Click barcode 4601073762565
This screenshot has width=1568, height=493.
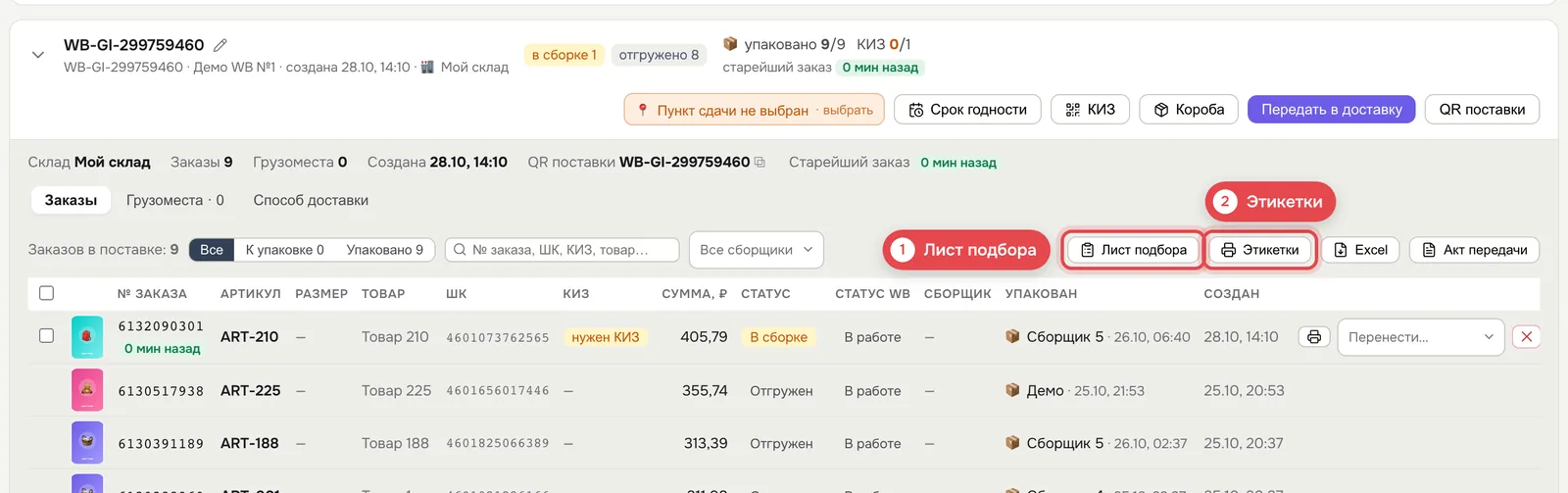pos(498,338)
